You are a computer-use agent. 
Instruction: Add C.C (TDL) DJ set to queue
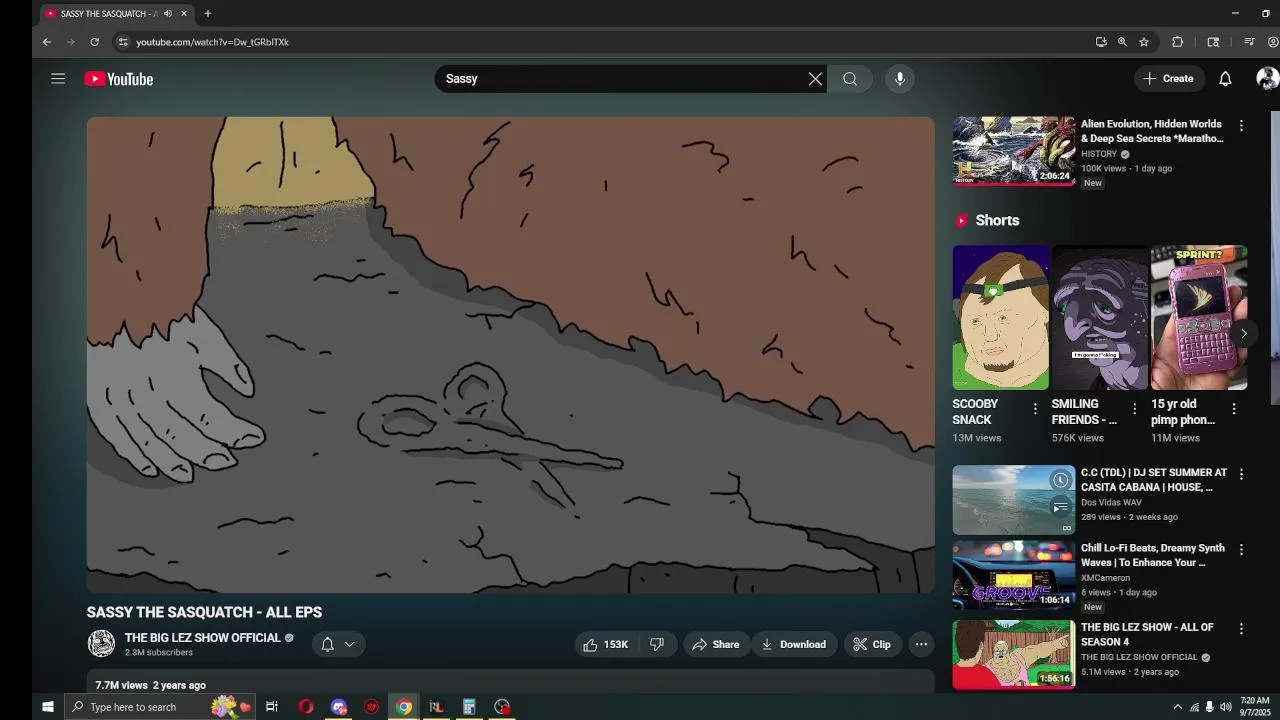[1060, 508]
